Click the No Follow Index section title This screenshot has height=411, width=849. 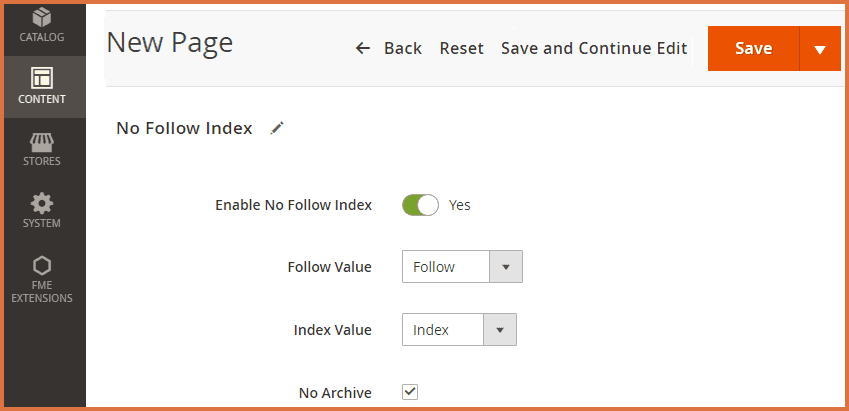tap(184, 128)
